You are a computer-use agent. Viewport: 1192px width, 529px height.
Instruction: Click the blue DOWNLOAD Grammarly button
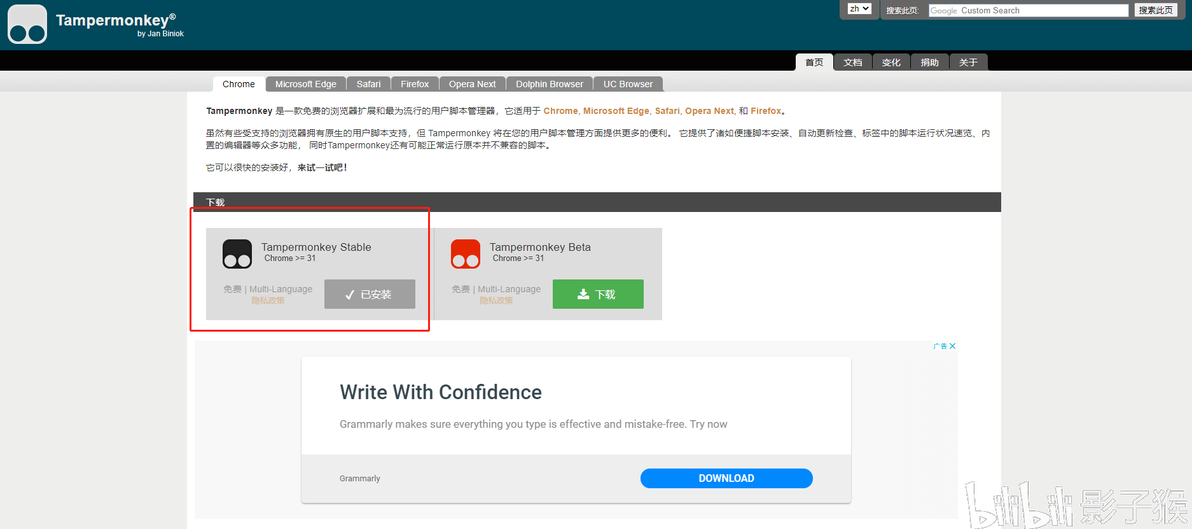[x=726, y=478]
